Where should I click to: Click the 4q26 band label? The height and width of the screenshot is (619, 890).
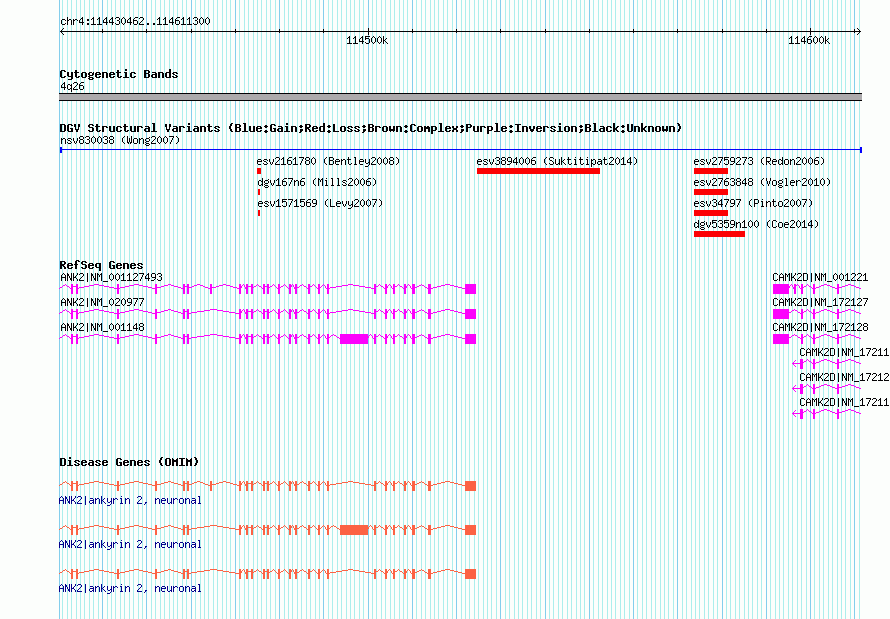(x=72, y=86)
